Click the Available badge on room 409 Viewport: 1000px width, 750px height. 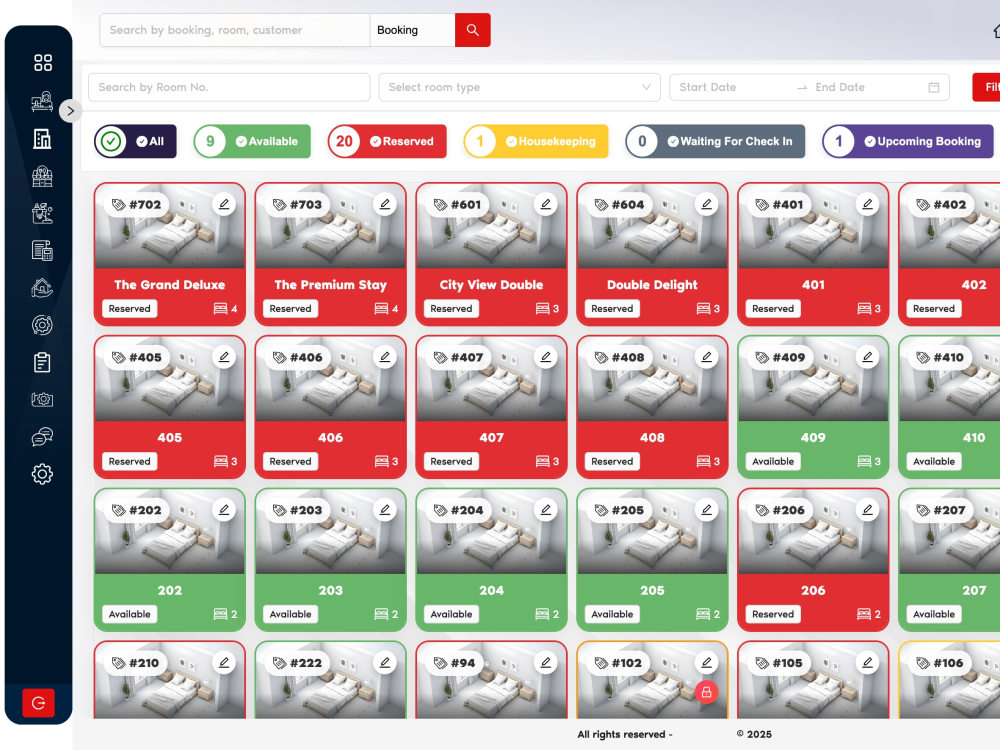(773, 461)
